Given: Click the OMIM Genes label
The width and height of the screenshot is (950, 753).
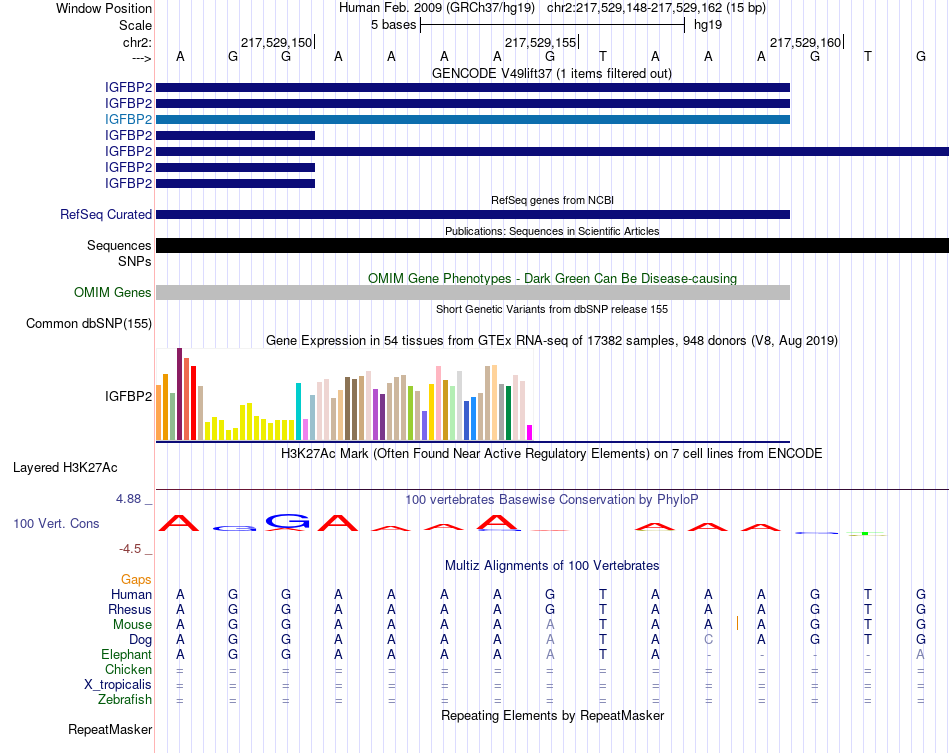Looking at the screenshot, I should (x=113, y=293).
